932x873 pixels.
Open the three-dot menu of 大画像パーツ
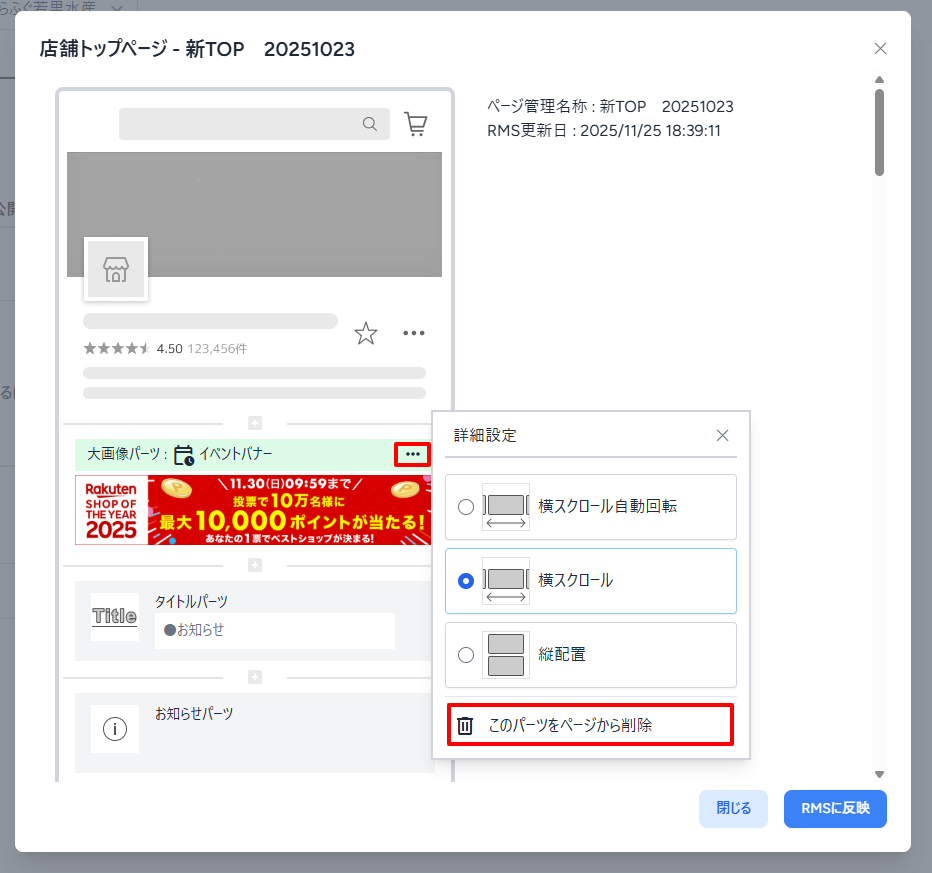412,454
